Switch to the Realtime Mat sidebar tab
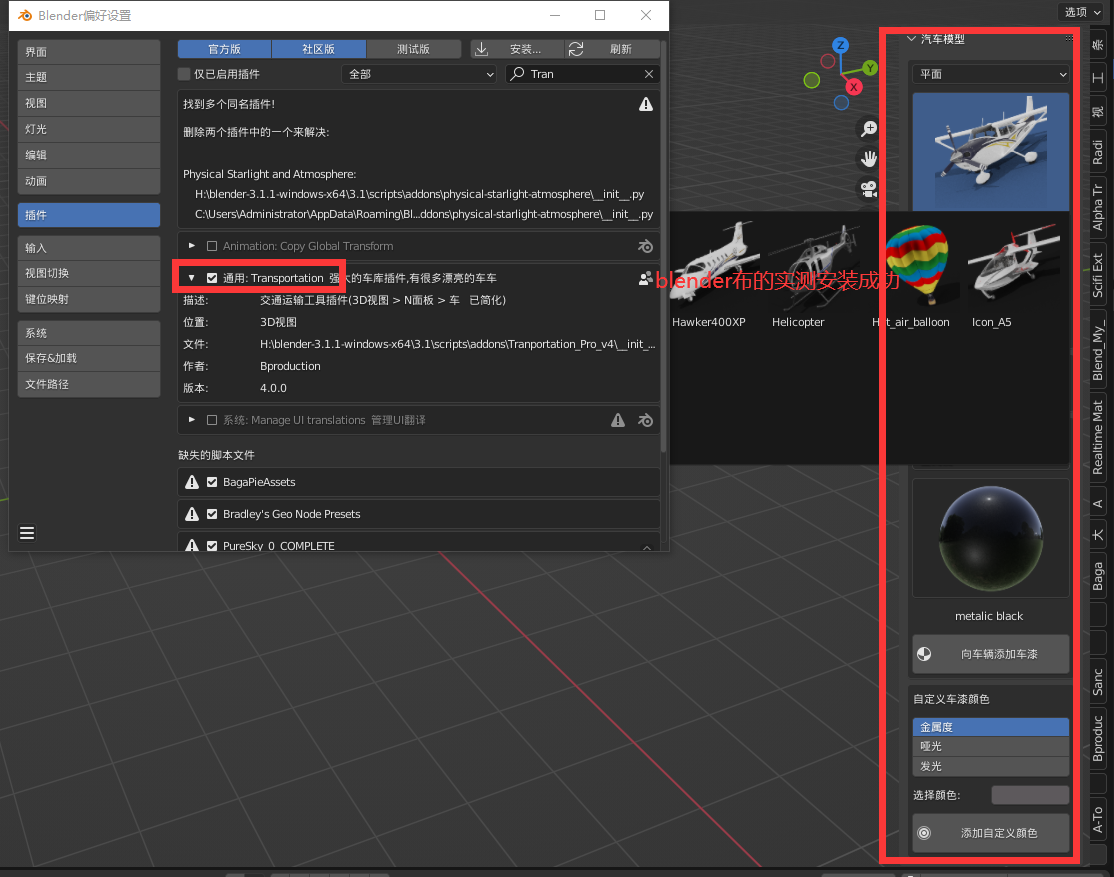This screenshot has height=877, width=1114. click(1098, 437)
